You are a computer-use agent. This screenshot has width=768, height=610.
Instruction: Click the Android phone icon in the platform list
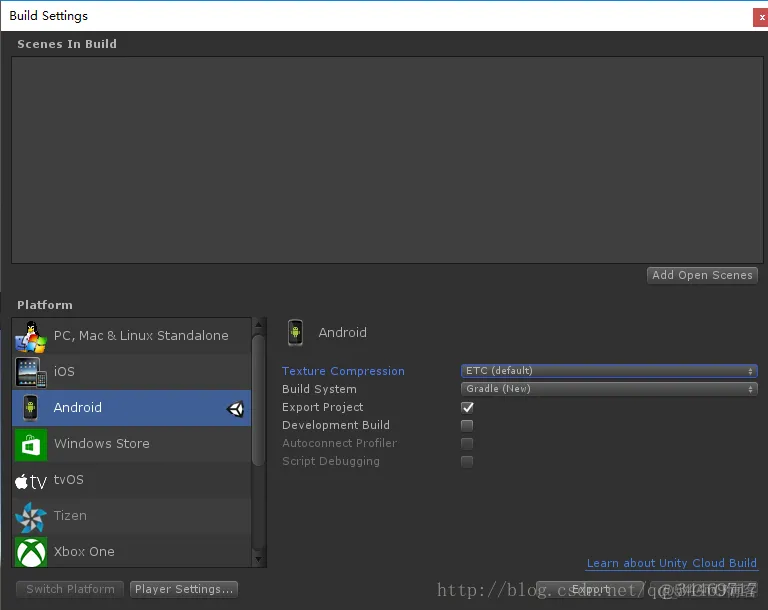pyautogui.click(x=30, y=408)
